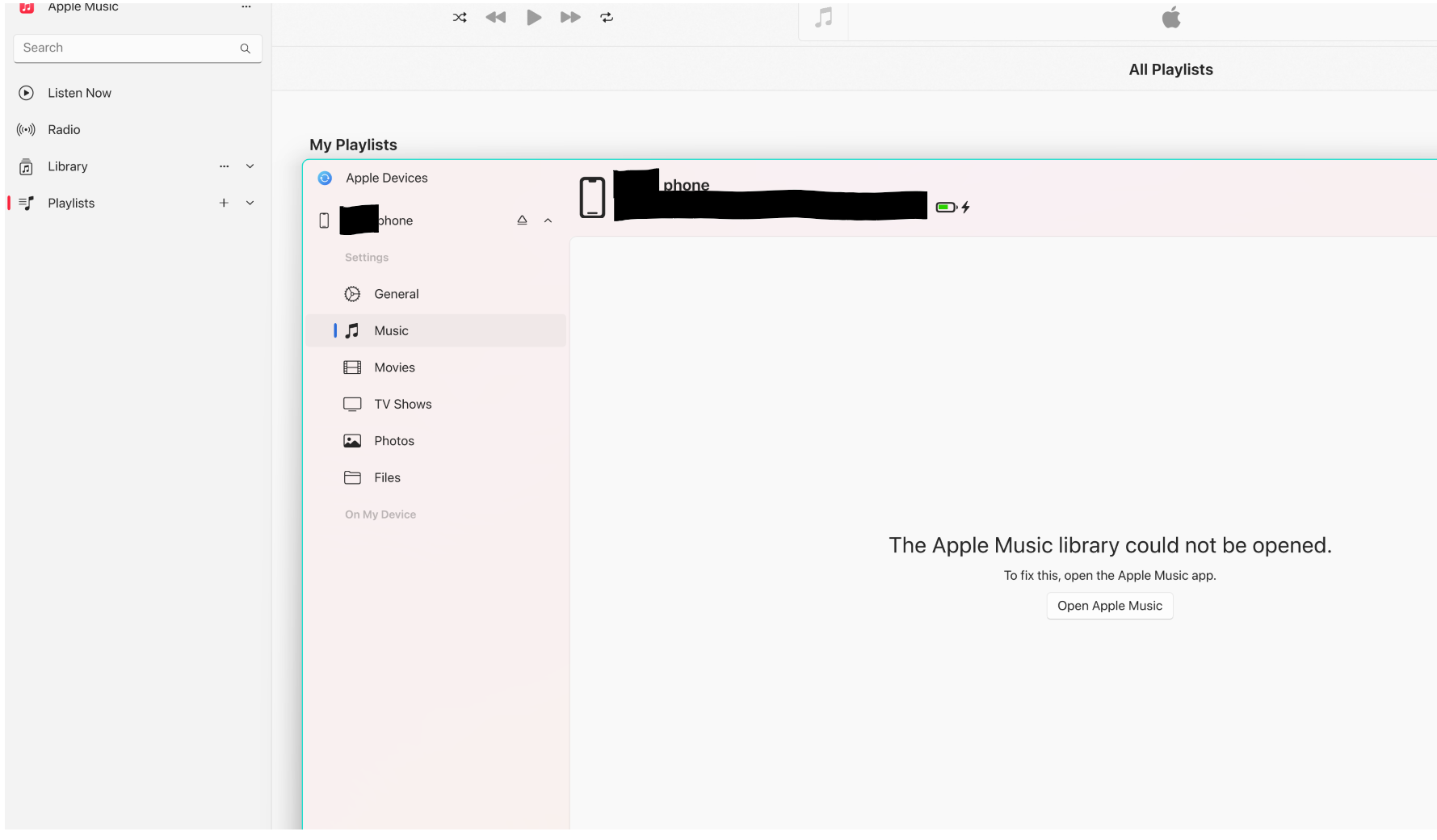Click the General gear icon
This screenshot has width=1437, height=840.
coord(352,294)
